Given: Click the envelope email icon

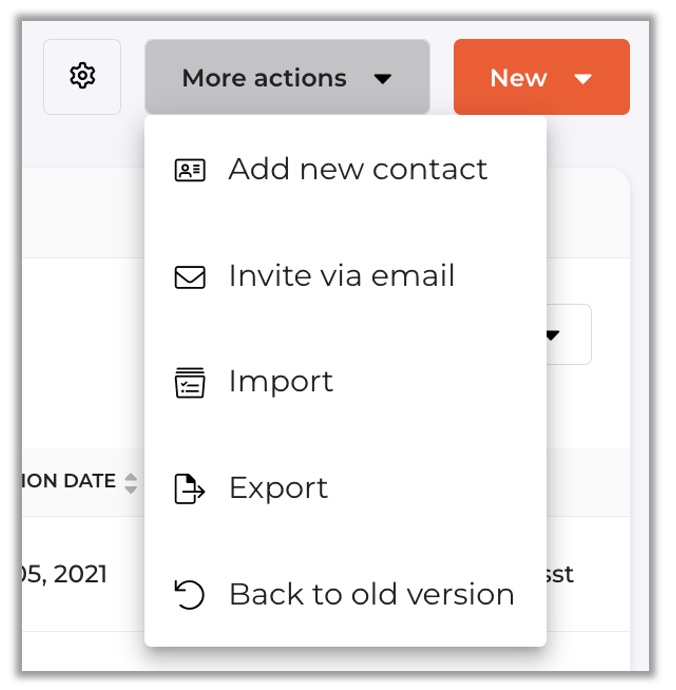Looking at the screenshot, I should (190, 277).
